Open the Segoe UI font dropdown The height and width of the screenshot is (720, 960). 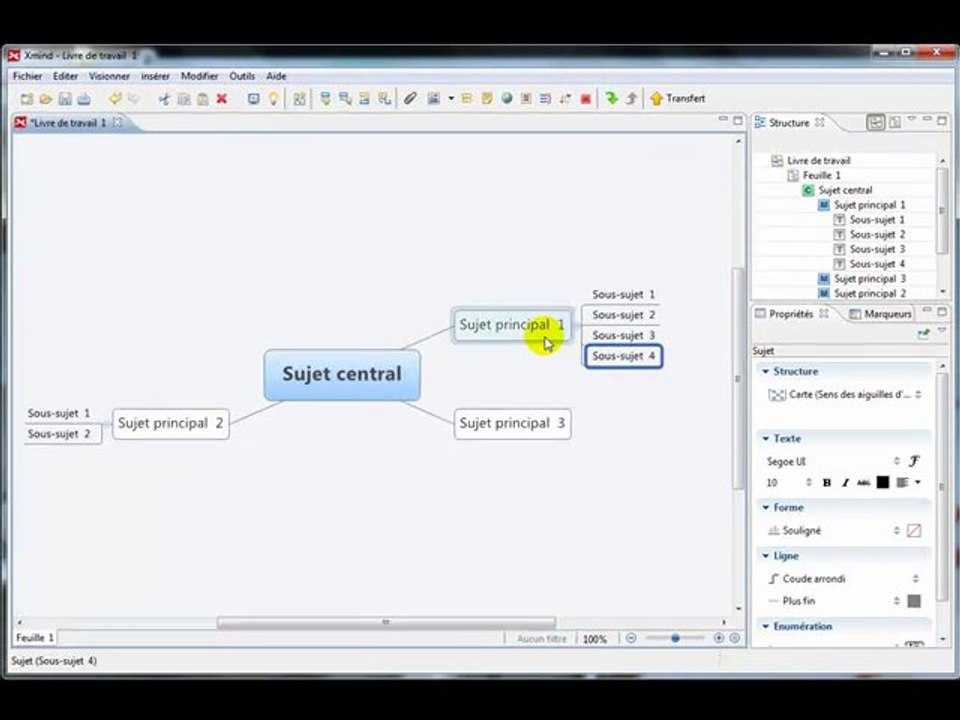point(833,462)
